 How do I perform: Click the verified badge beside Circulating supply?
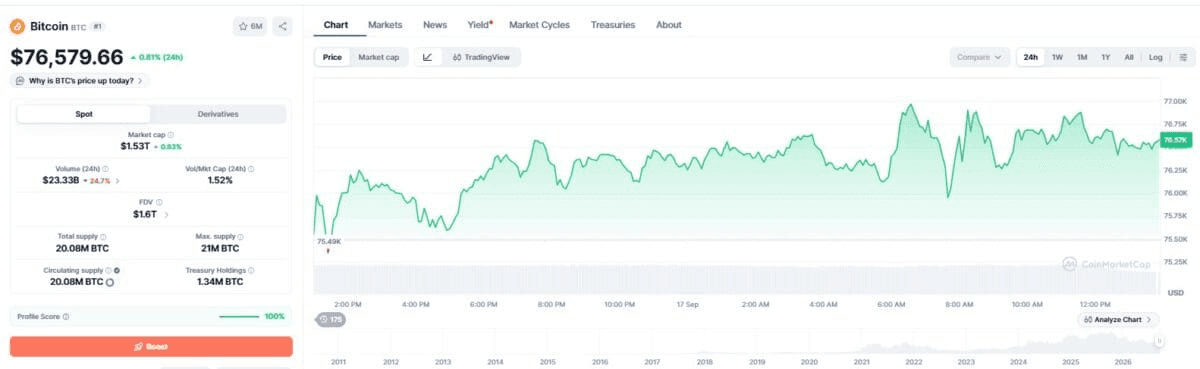117,270
